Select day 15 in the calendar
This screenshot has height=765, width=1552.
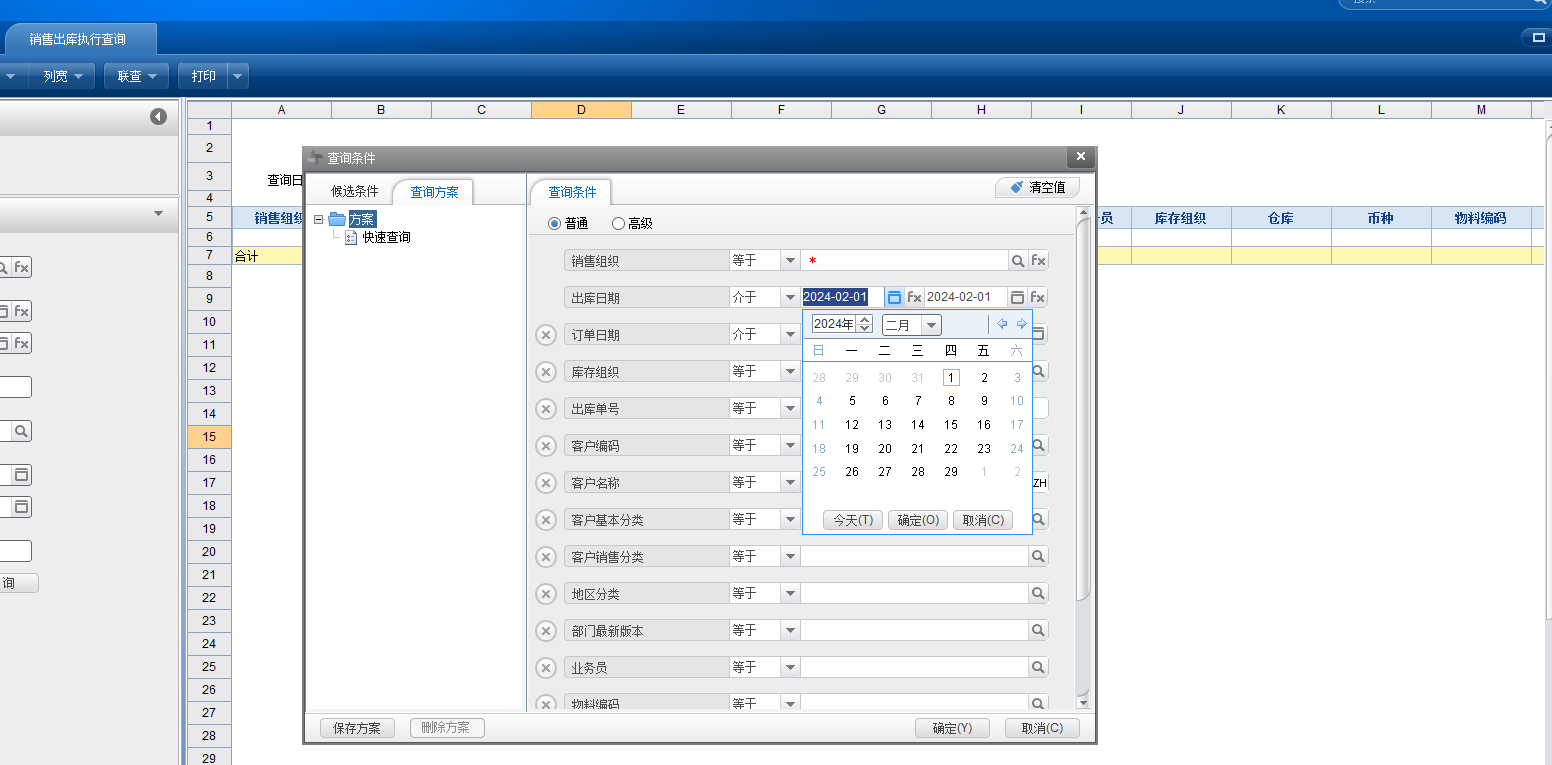point(951,425)
